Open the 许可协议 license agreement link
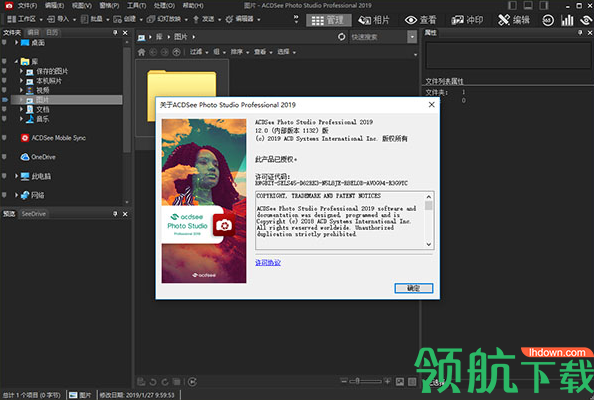 pyautogui.click(x=268, y=262)
